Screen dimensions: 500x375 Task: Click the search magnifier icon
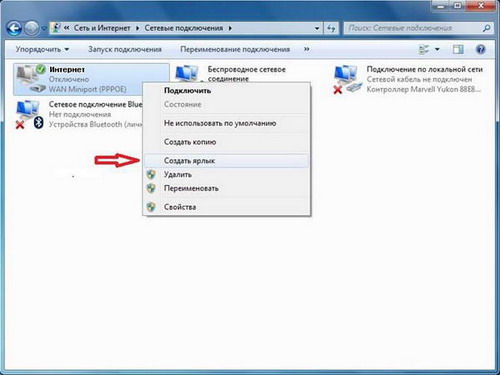pos(487,28)
